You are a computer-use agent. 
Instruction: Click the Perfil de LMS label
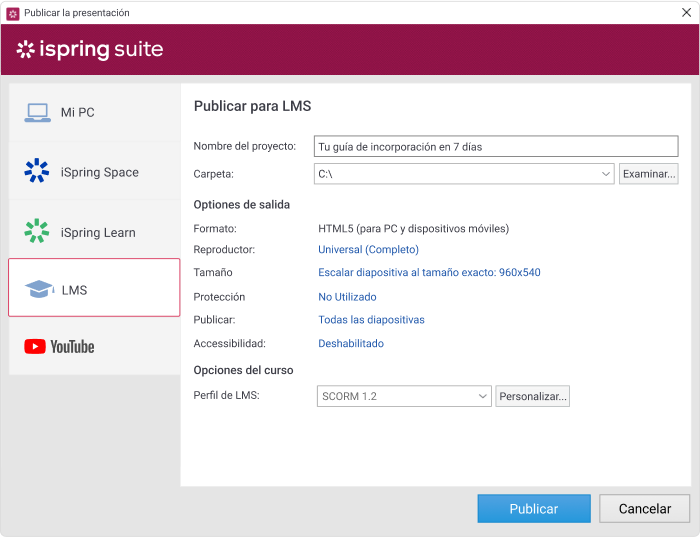226,395
